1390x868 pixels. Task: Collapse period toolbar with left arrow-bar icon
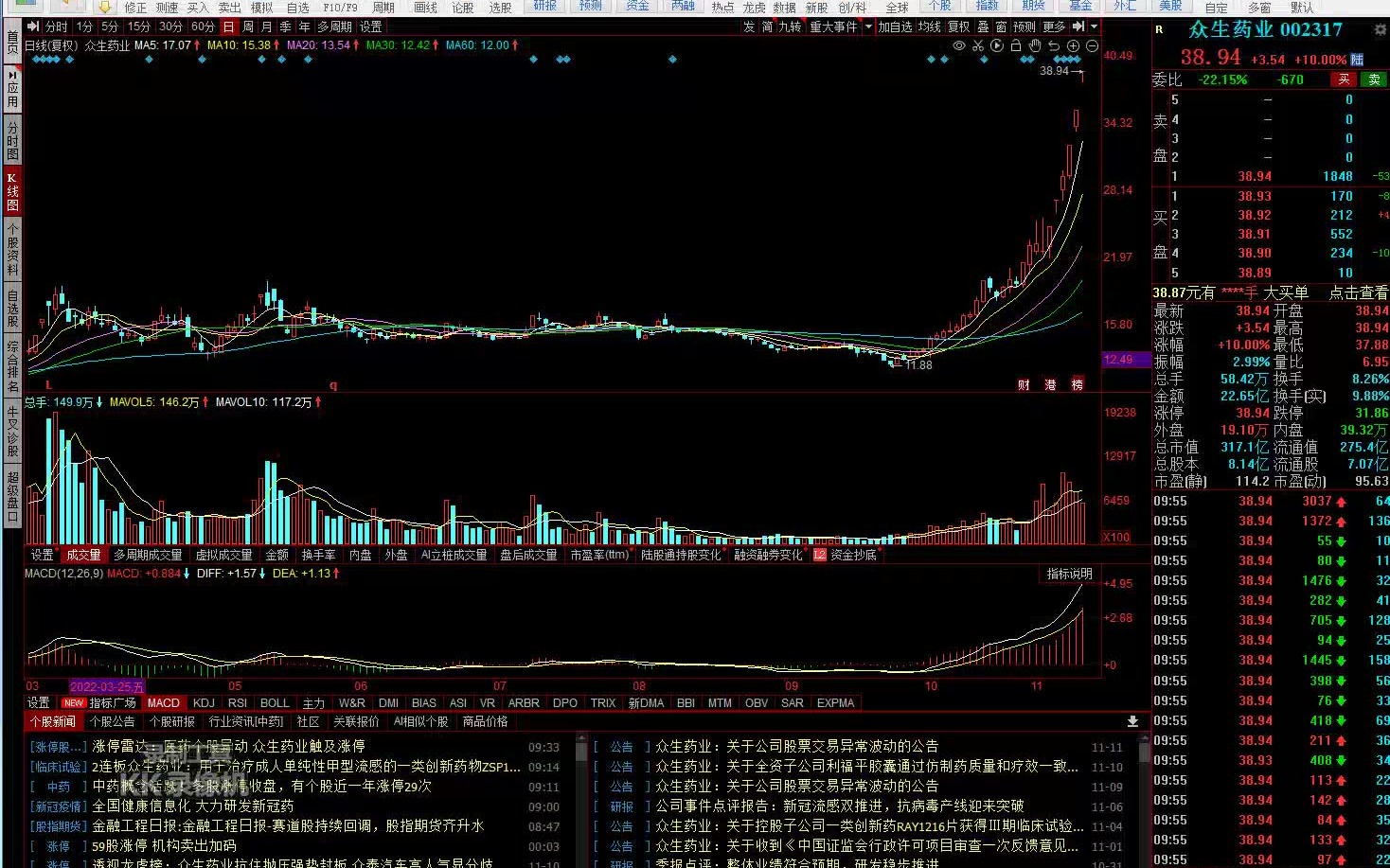click(33, 27)
